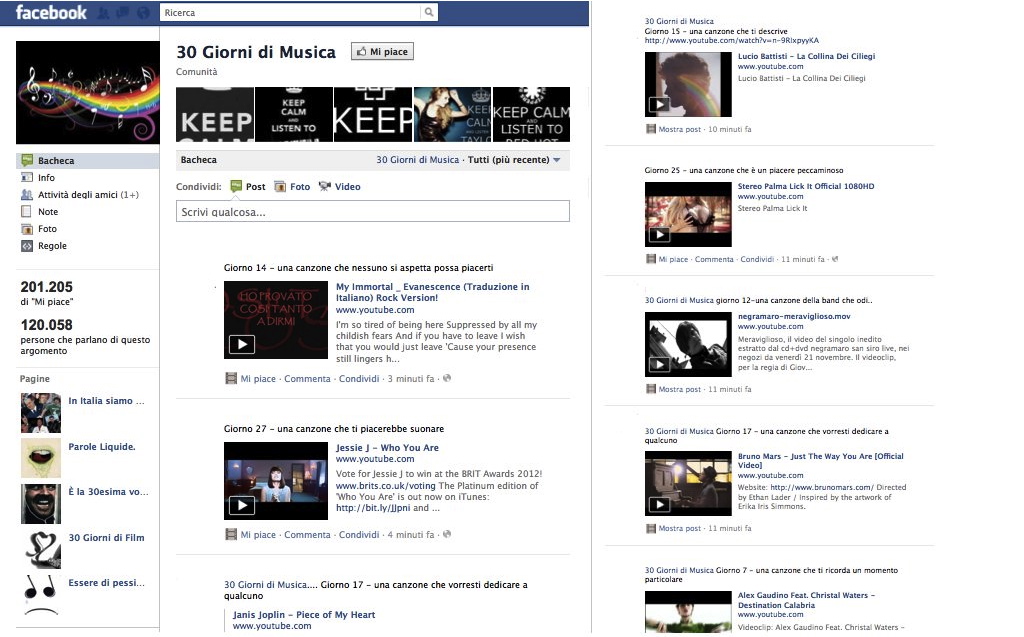Open Parole Liquide page link
1024x637 pixels.
coord(102,447)
